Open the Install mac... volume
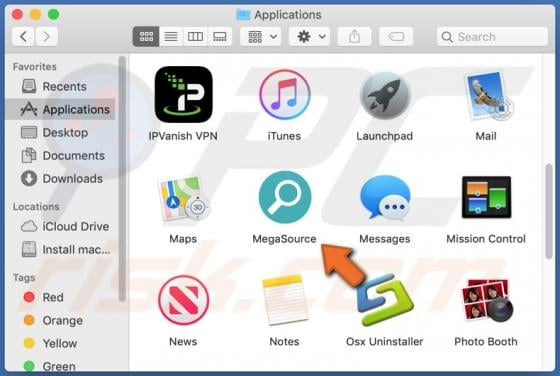The height and width of the screenshot is (376, 560). [60, 250]
